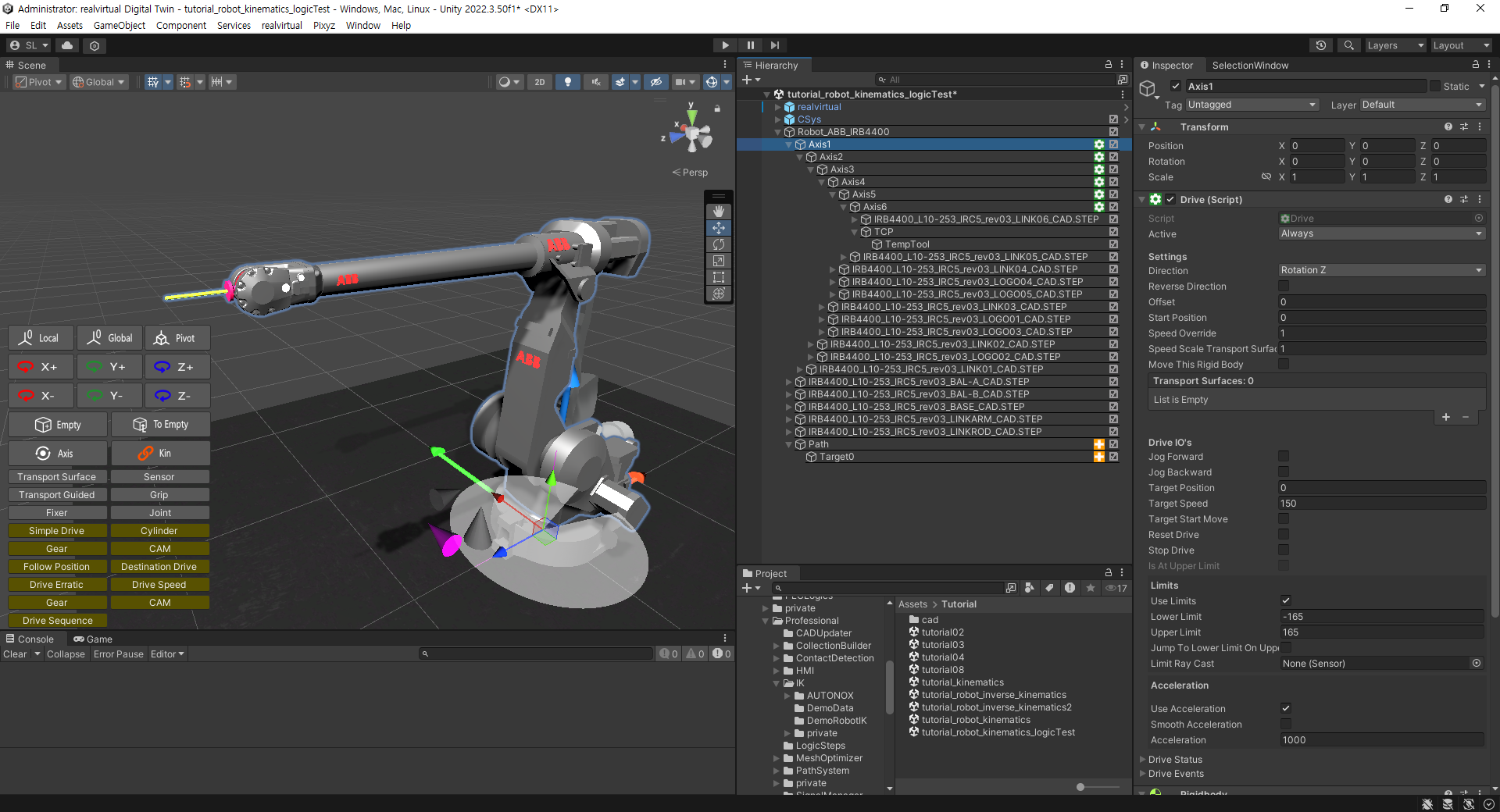Click the Transport Surface button
This screenshot has height=812, width=1500.
(57, 477)
